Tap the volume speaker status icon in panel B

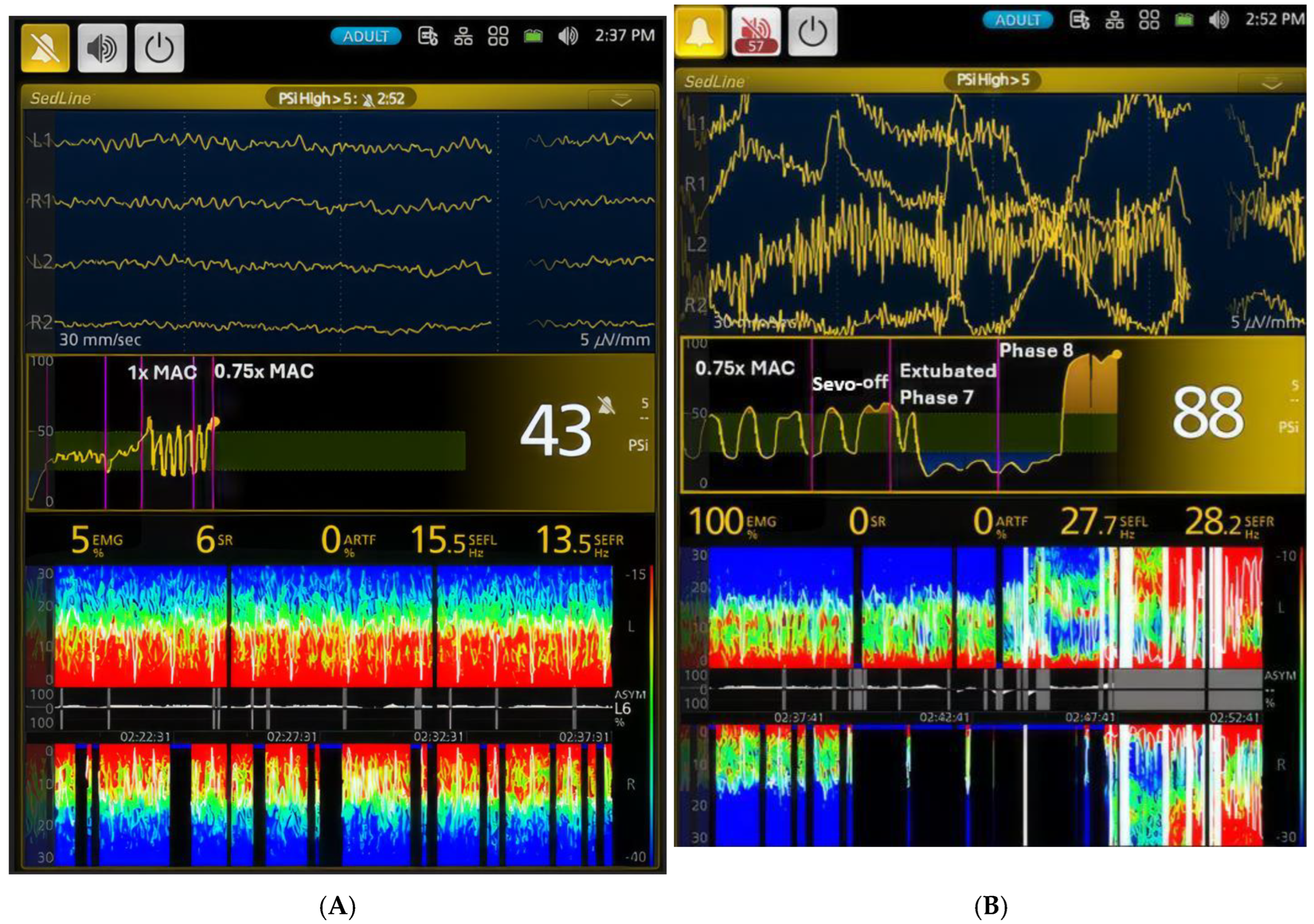(1219, 20)
